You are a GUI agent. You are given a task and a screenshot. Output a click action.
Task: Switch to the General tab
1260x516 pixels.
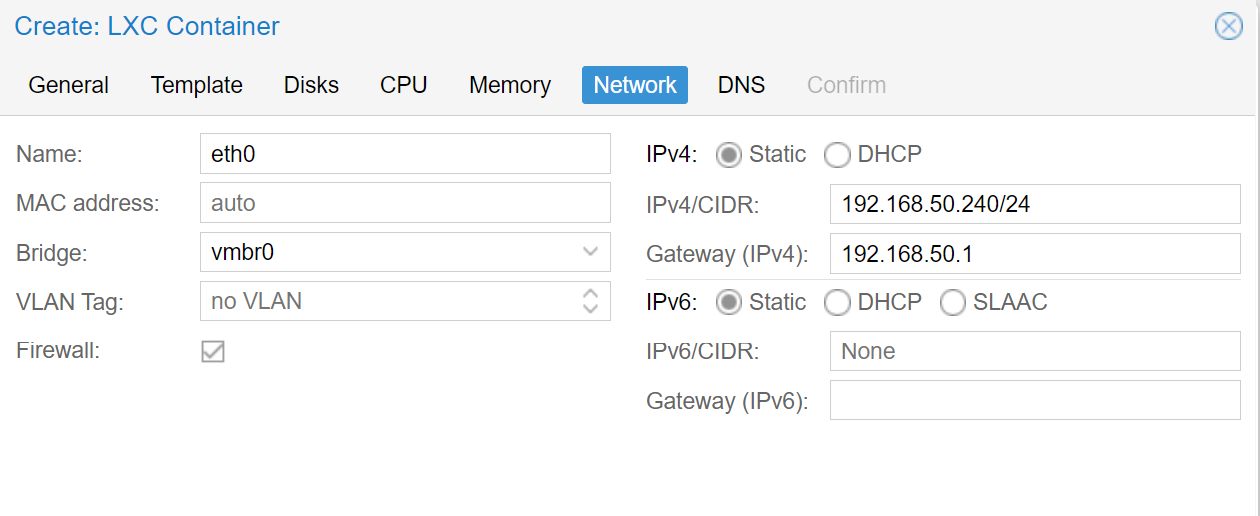[x=69, y=85]
